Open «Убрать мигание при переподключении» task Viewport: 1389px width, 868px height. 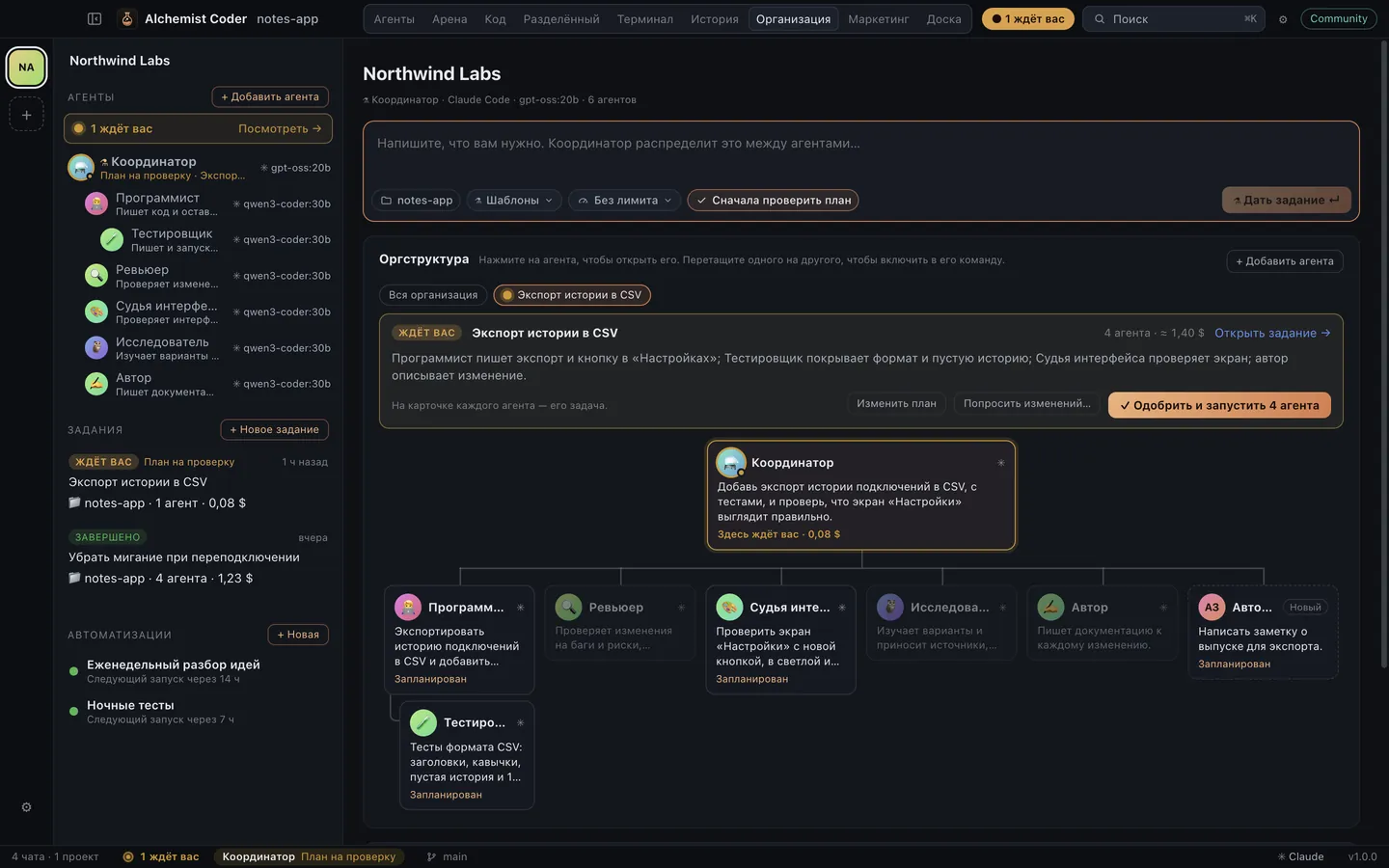tap(198, 557)
